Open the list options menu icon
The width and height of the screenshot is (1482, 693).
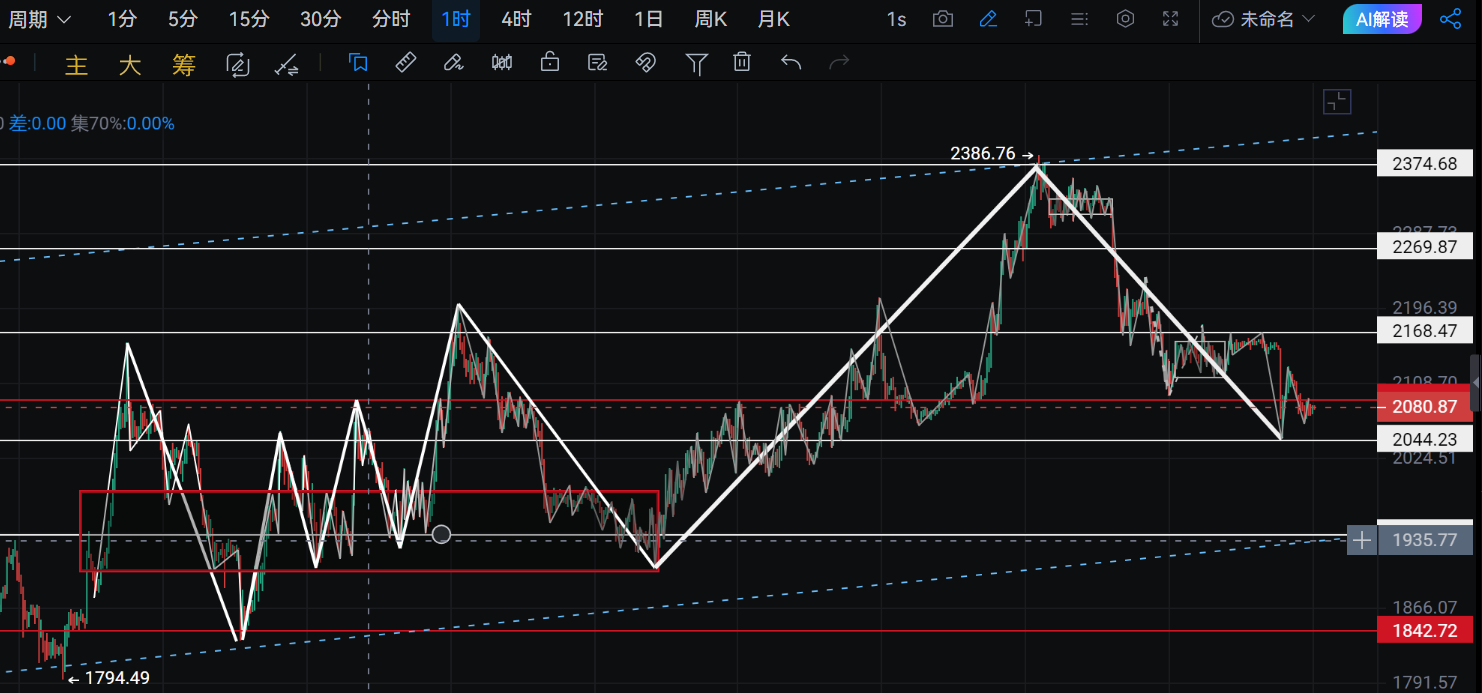coord(1079,19)
